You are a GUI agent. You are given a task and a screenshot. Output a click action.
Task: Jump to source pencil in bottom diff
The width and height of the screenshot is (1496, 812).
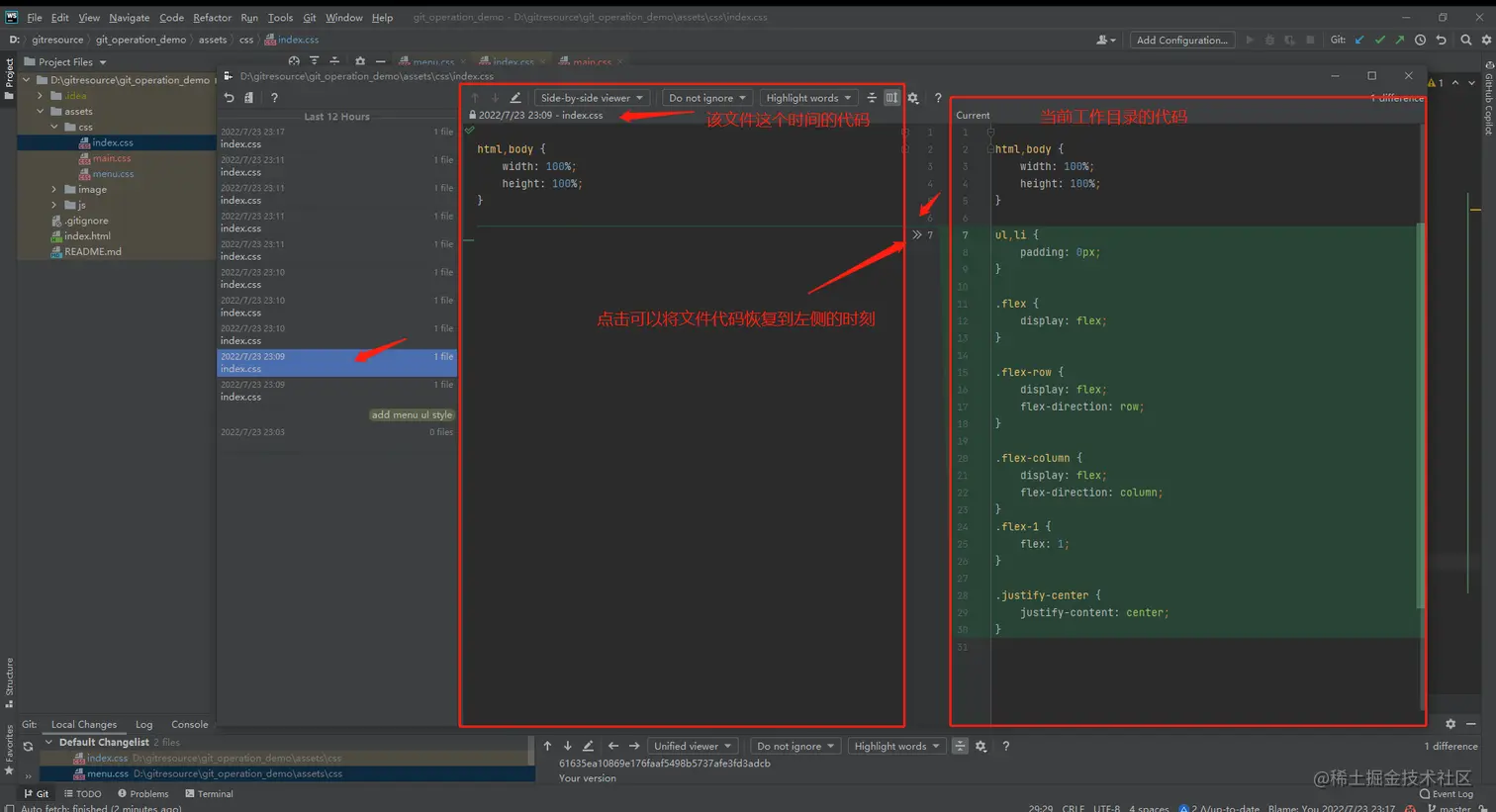589,747
